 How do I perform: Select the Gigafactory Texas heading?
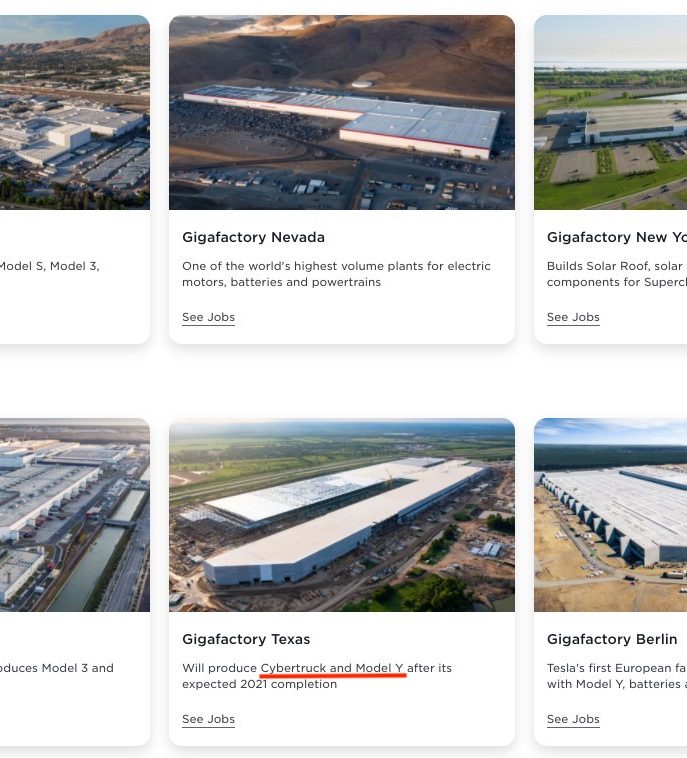click(x=246, y=639)
